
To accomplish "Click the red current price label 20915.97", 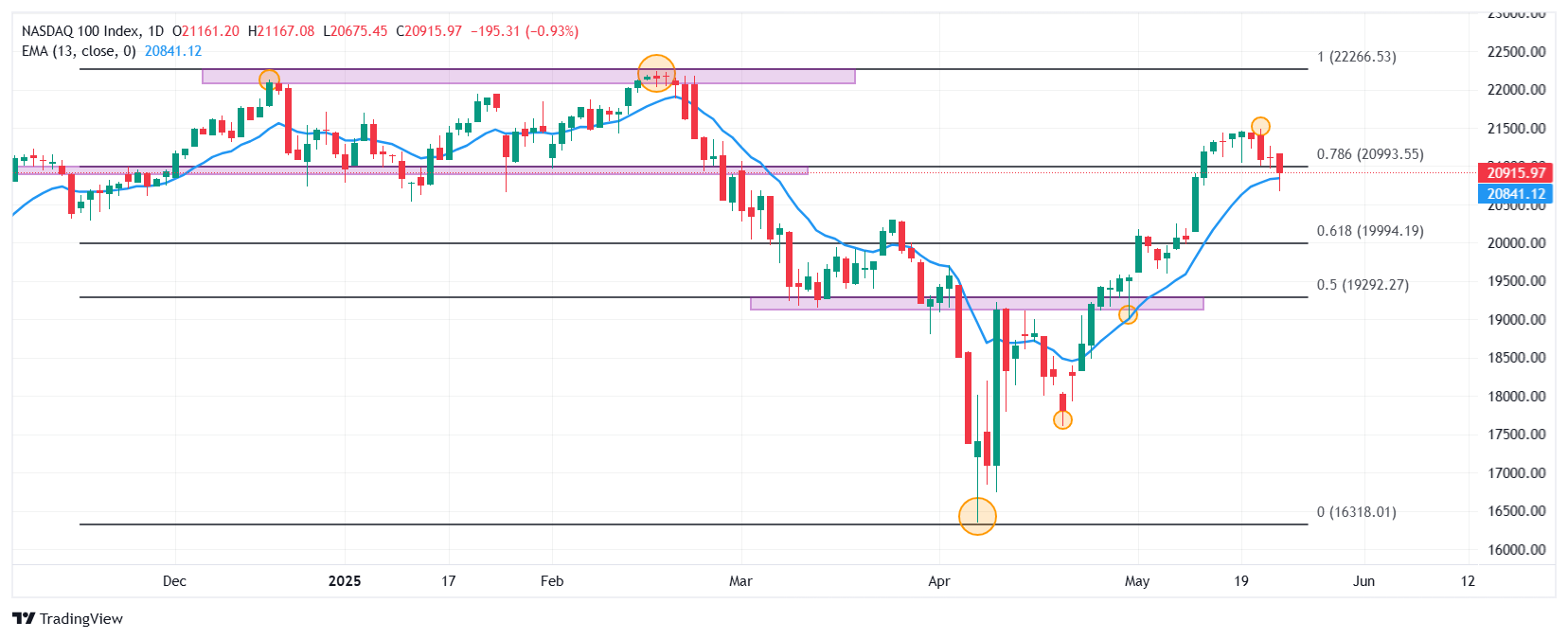I will point(1515,172).
